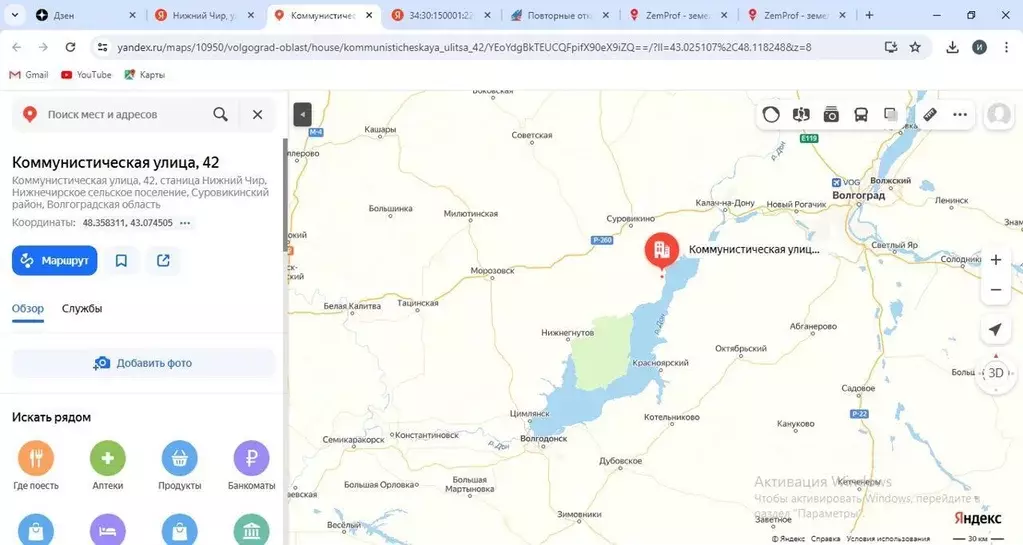Zoom in the map with plus button
1023x545 pixels.
click(995, 260)
